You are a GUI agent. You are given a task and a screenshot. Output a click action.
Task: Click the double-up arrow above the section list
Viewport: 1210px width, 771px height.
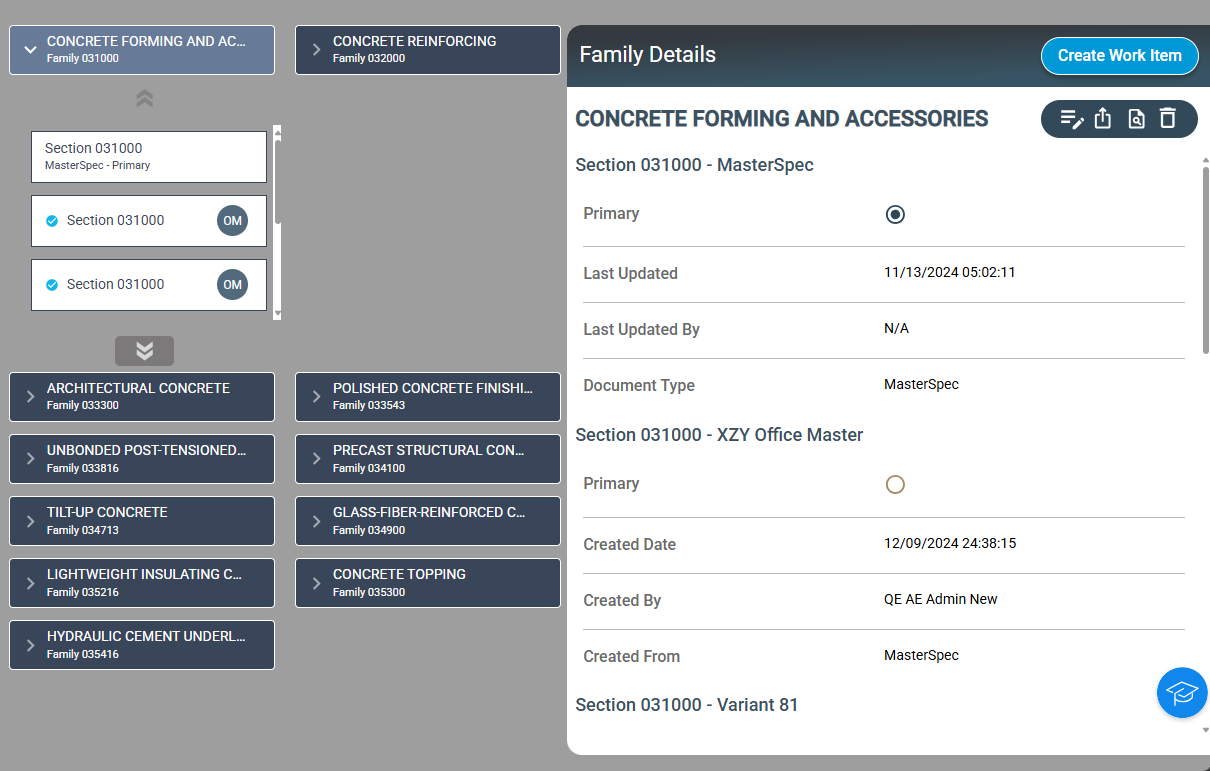pyautogui.click(x=144, y=98)
